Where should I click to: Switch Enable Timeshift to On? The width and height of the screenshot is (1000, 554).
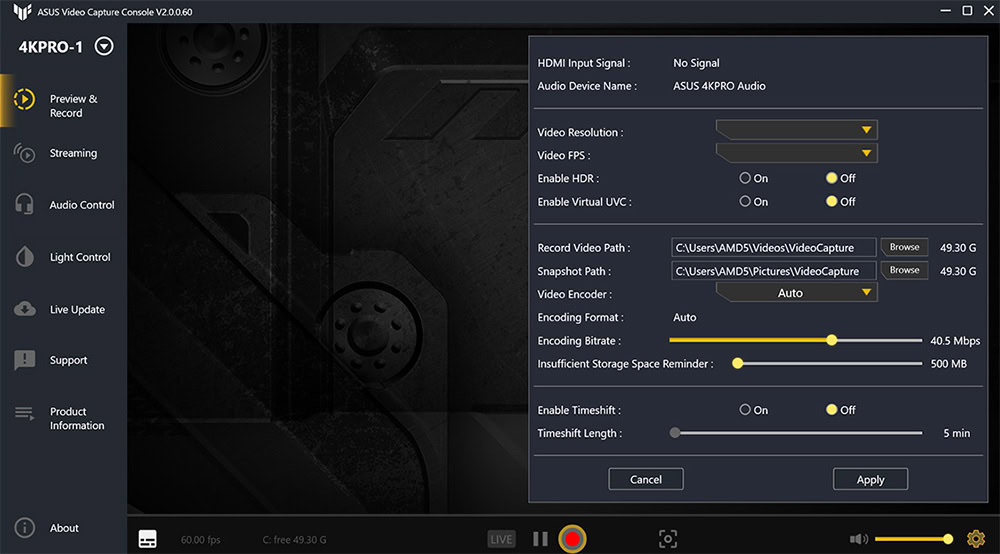(745, 410)
